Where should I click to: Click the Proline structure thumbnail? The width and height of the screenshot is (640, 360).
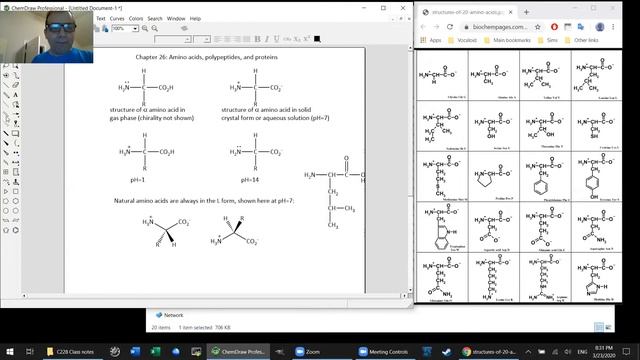pos(493,176)
